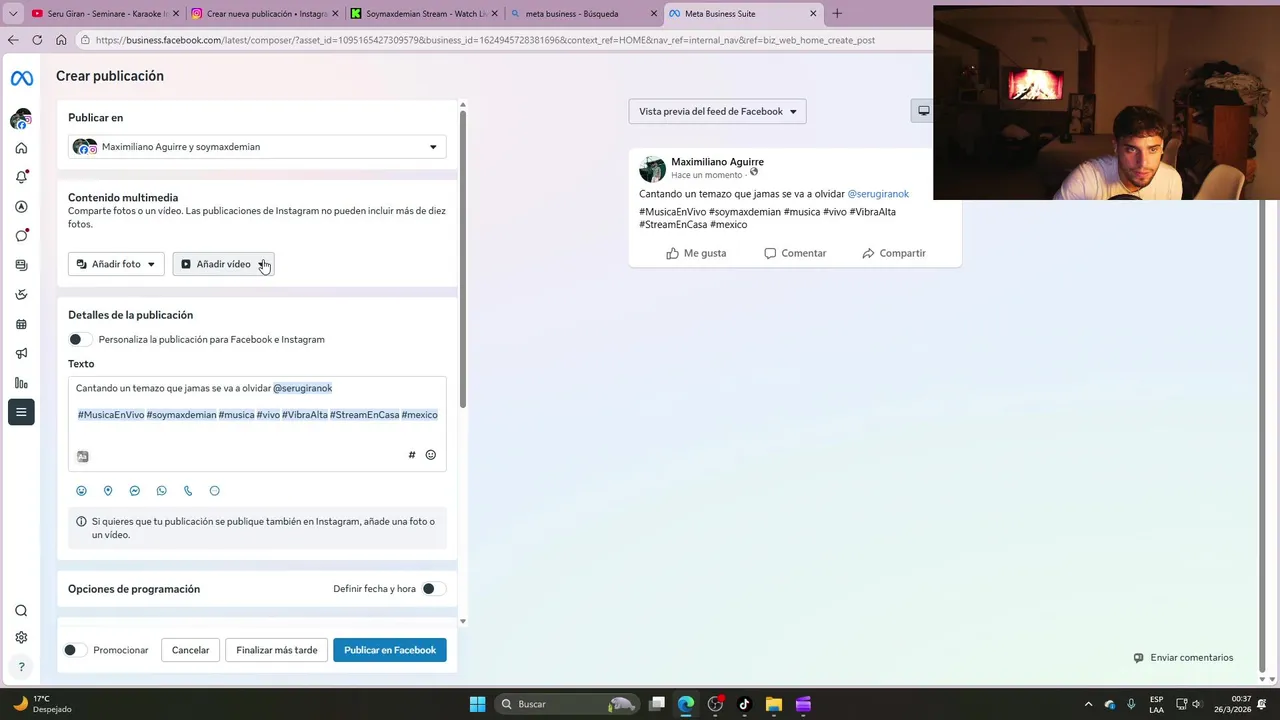The width and height of the screenshot is (1280, 720).
Task: Open the Meta logo home link
Action: [x=21, y=79]
